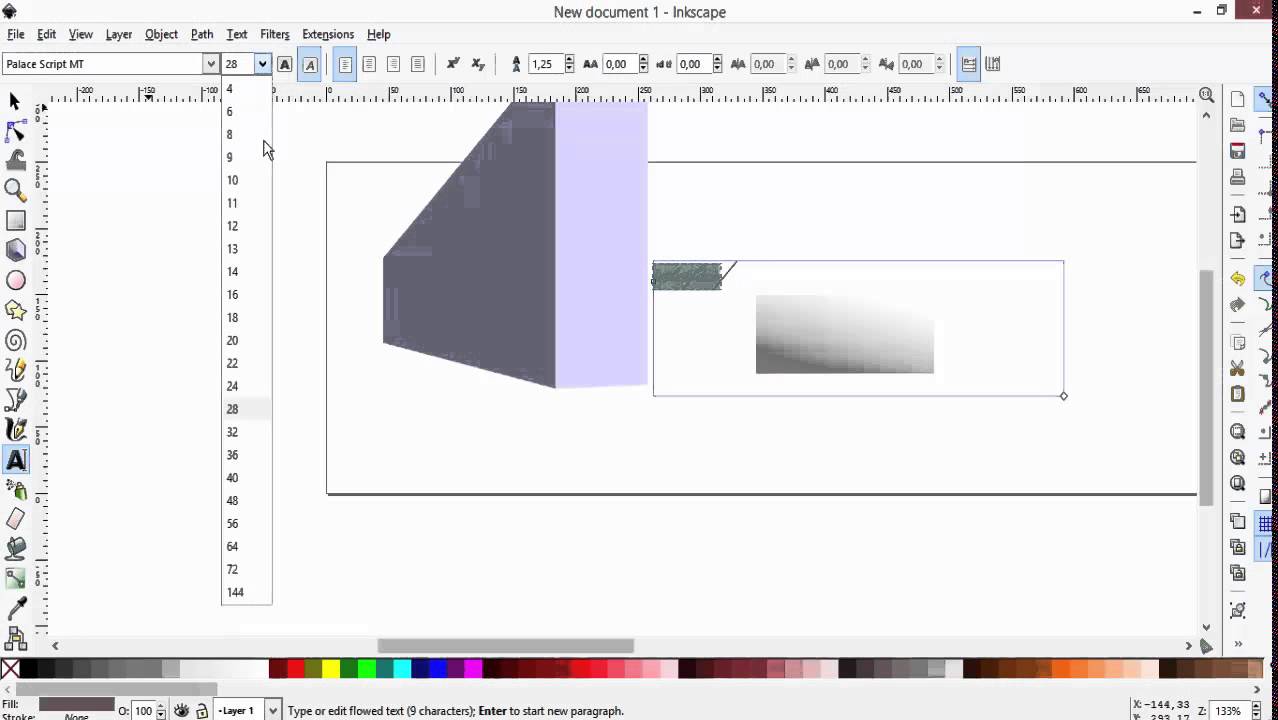
Task: Create a new document from command bar
Action: point(1238,99)
